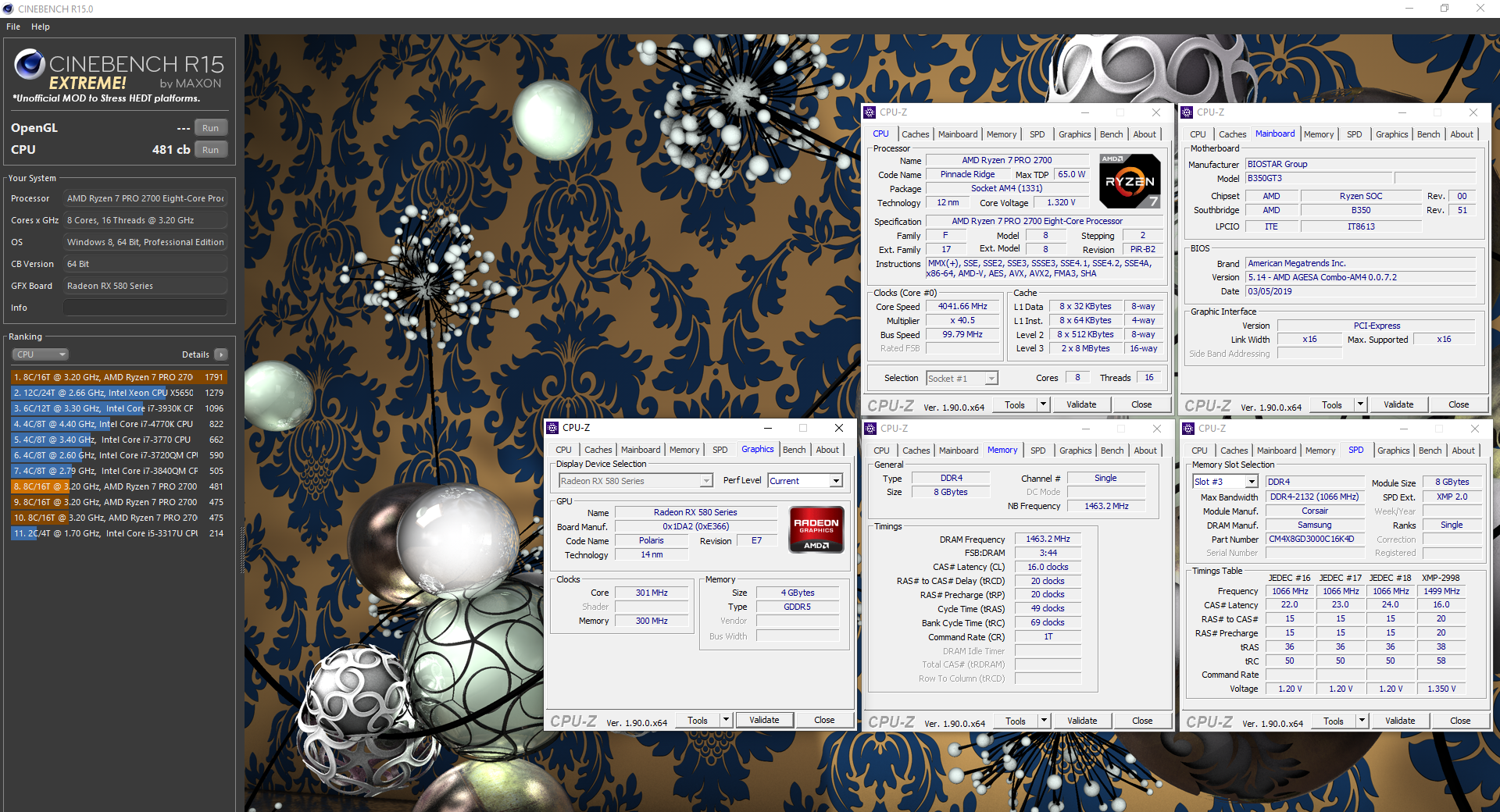The height and width of the screenshot is (812, 1500).
Task: Click the BIOS version 5.14 AMD AGESA field
Action: pos(1360,277)
